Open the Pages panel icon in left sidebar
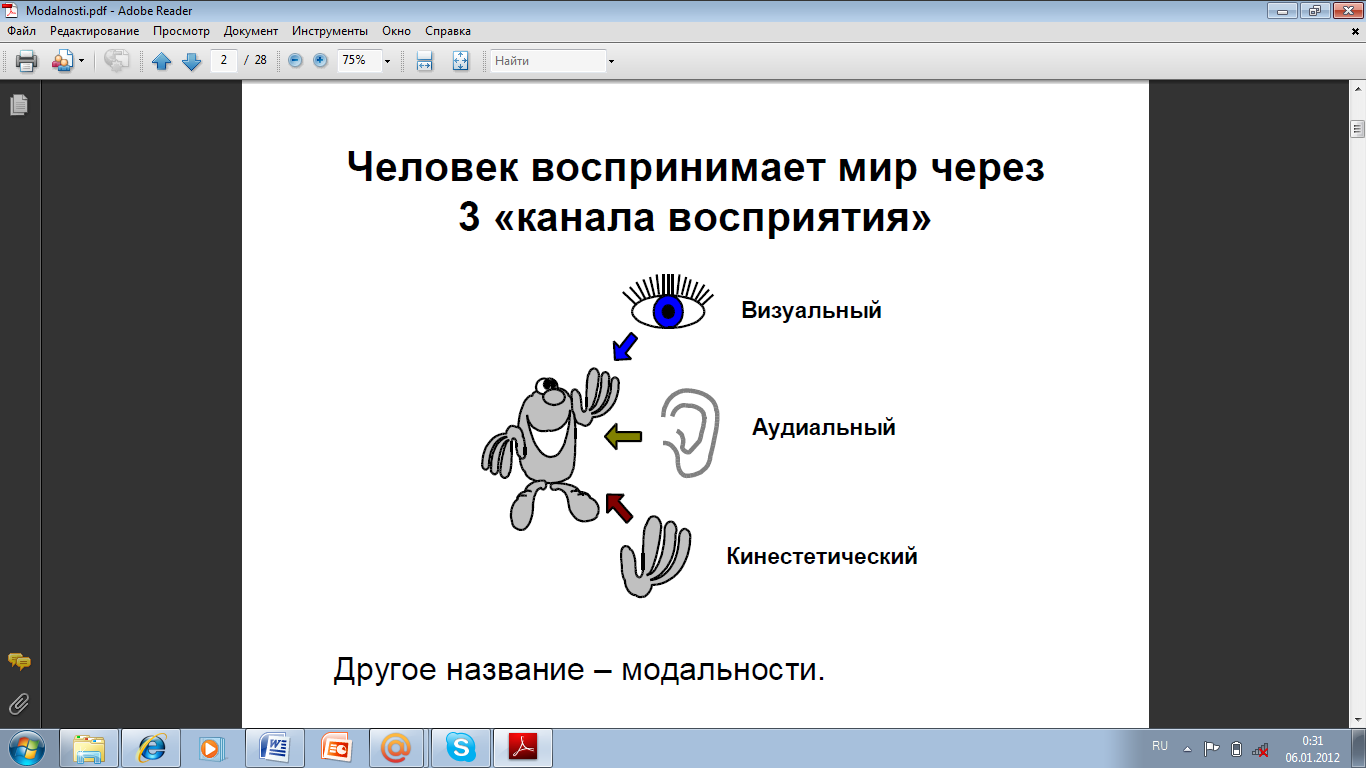 coord(18,104)
